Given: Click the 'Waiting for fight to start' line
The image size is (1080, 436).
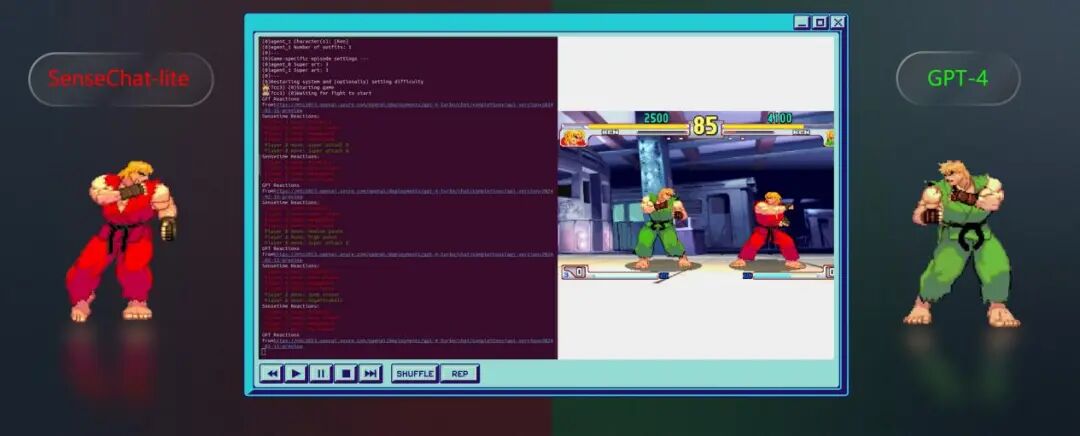Looking at the screenshot, I should point(317,93).
